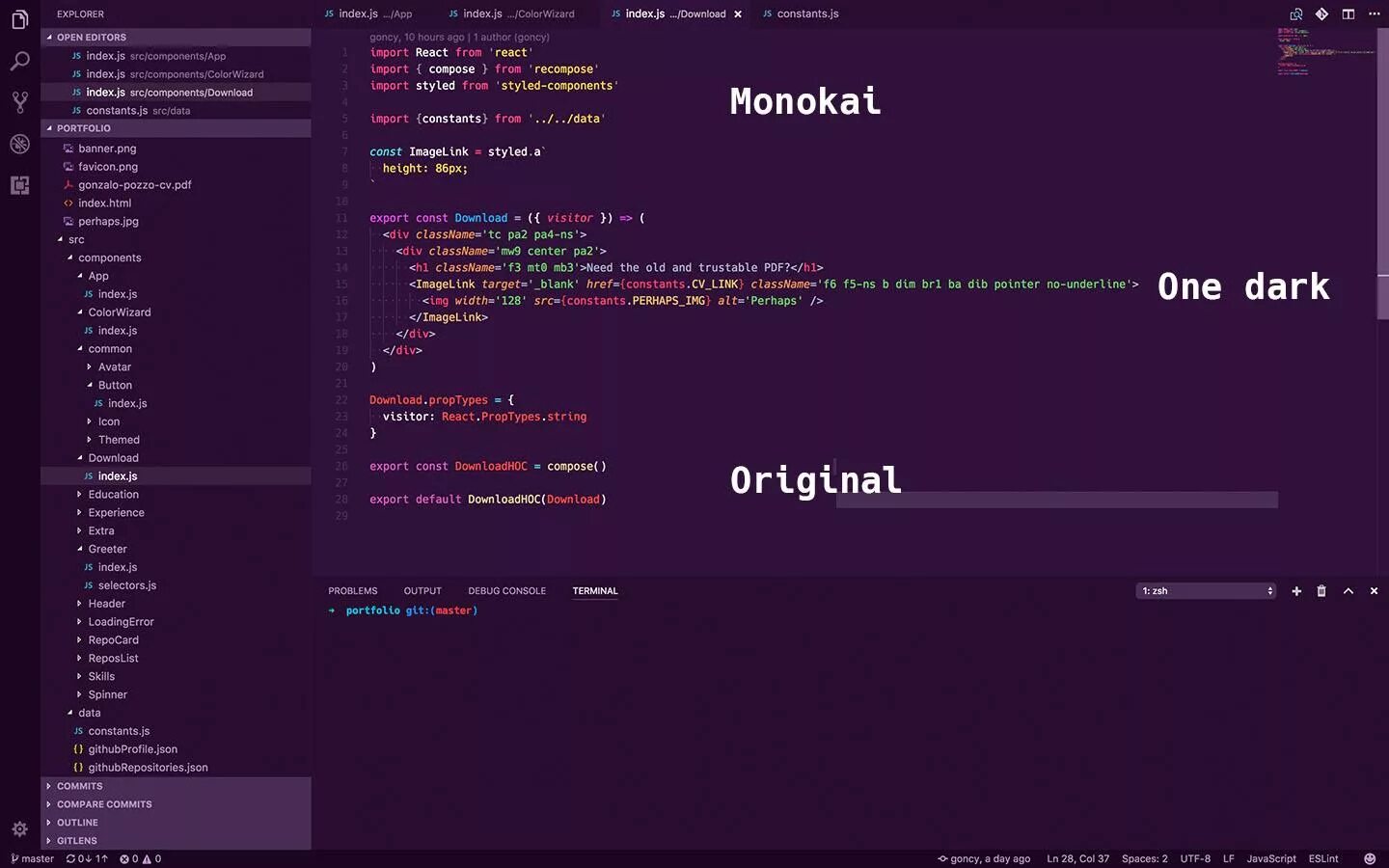Expand the Commits section
This screenshot has width=1389, height=868.
click(x=176, y=786)
